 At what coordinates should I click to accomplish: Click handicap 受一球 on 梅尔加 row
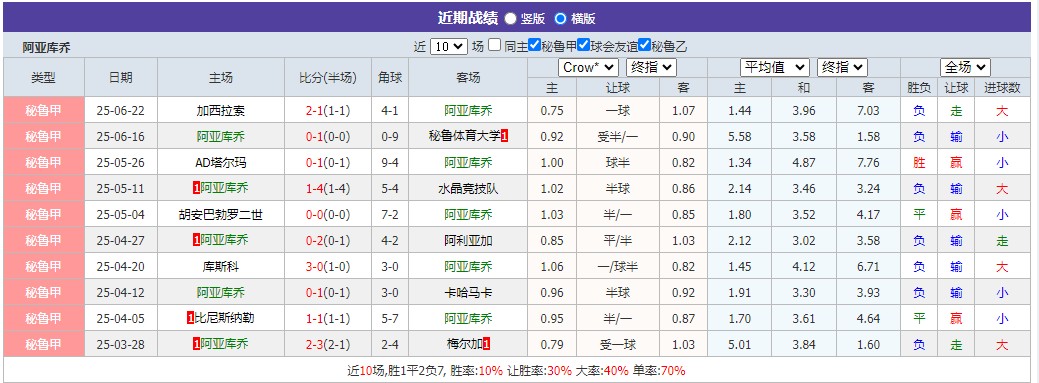[x=618, y=345]
